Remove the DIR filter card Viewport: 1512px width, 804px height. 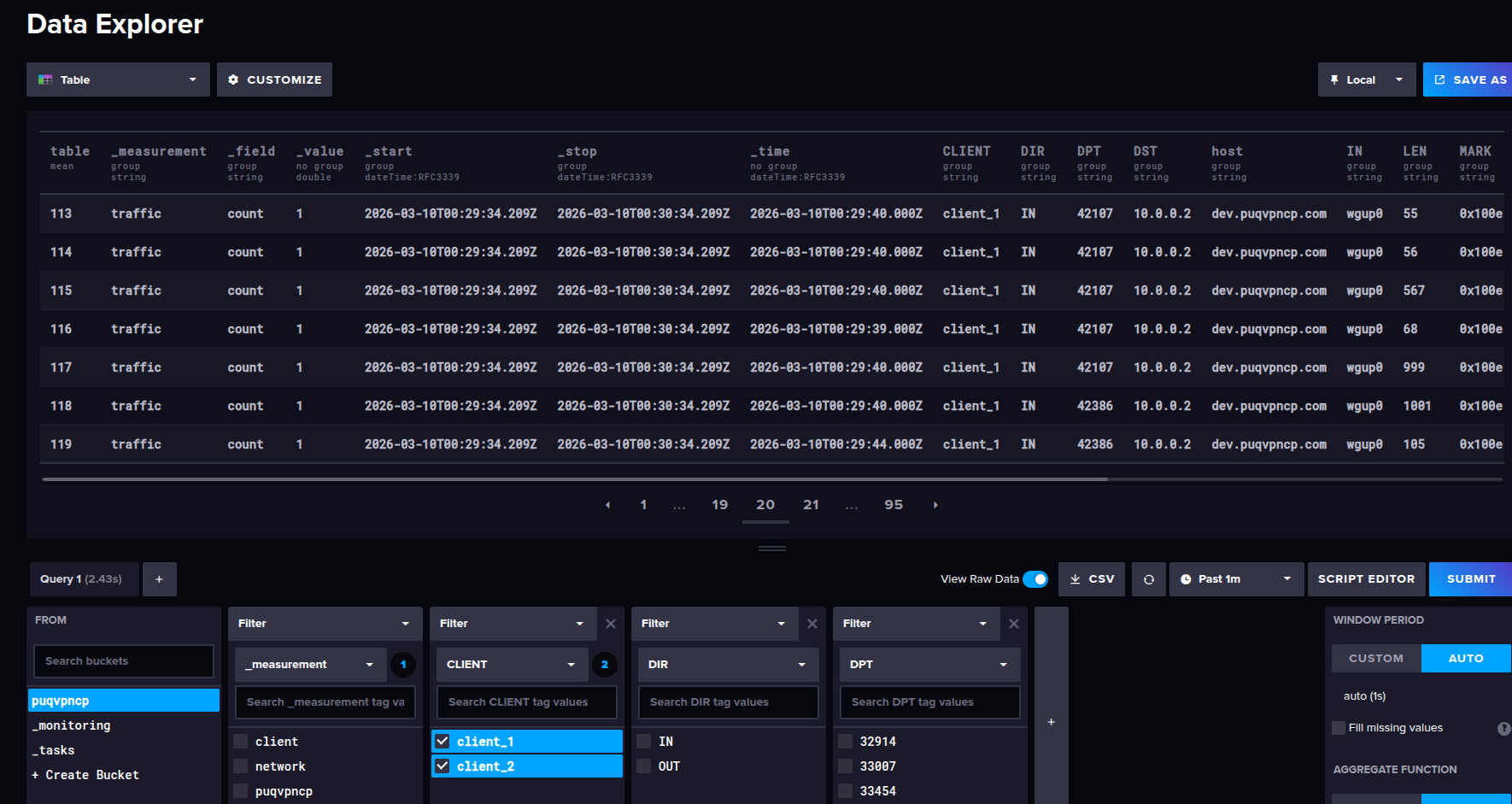click(x=812, y=624)
